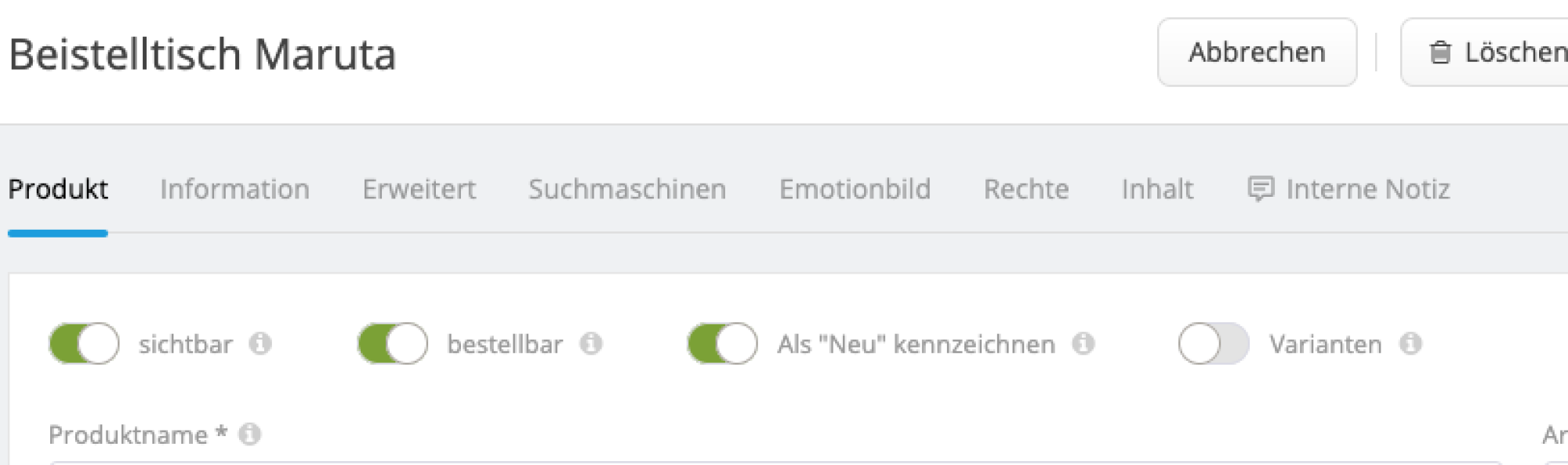Open the Rechte tab

(1027, 189)
